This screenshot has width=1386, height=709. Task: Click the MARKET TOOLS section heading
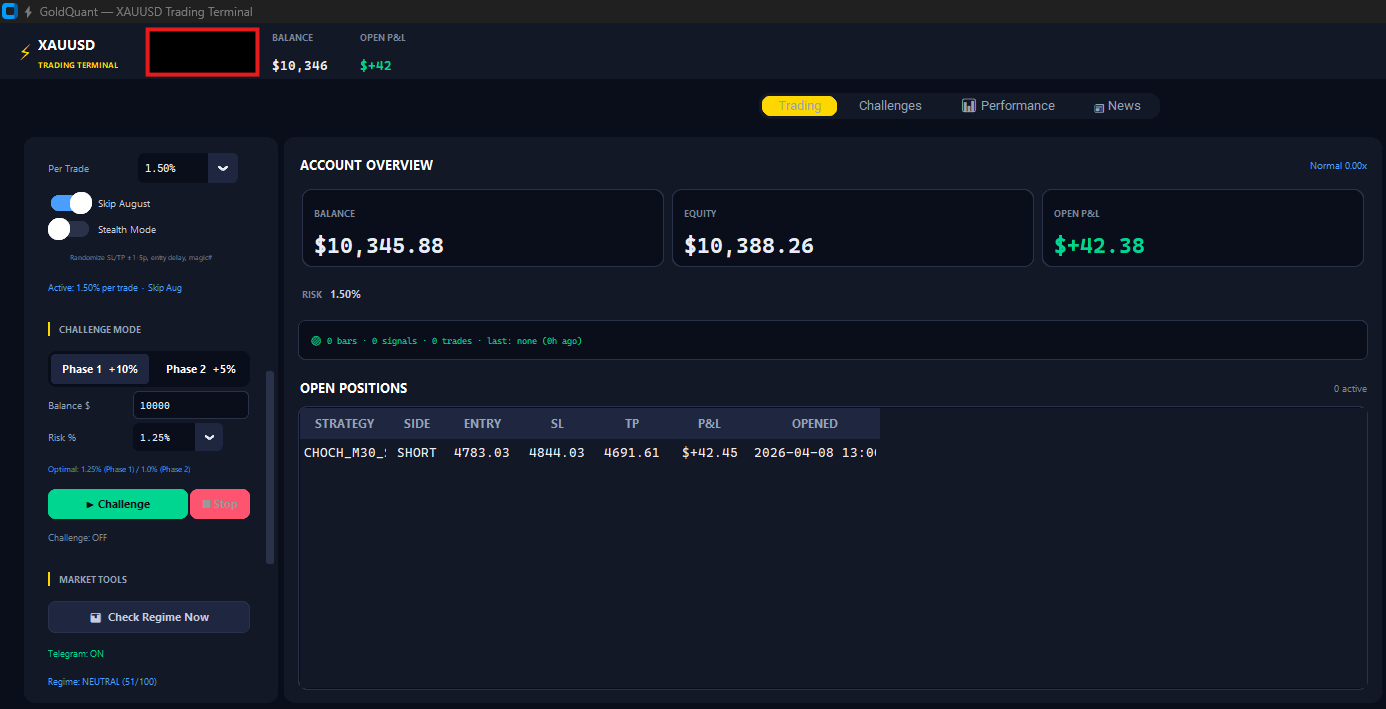point(93,580)
